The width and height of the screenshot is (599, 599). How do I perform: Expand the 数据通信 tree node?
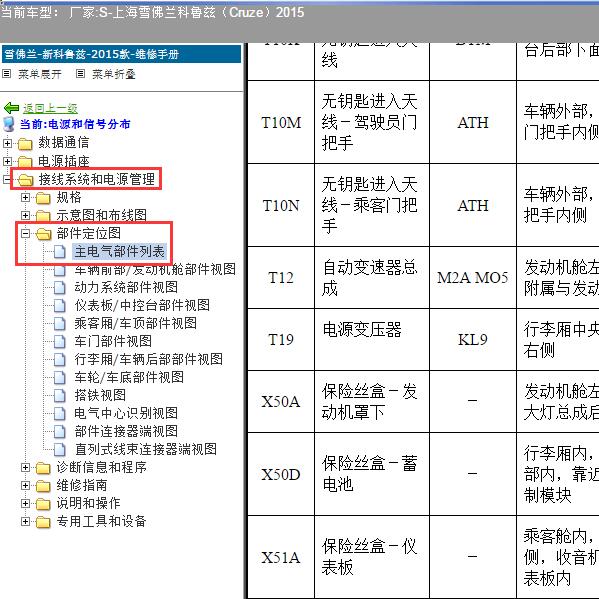pos(7,143)
